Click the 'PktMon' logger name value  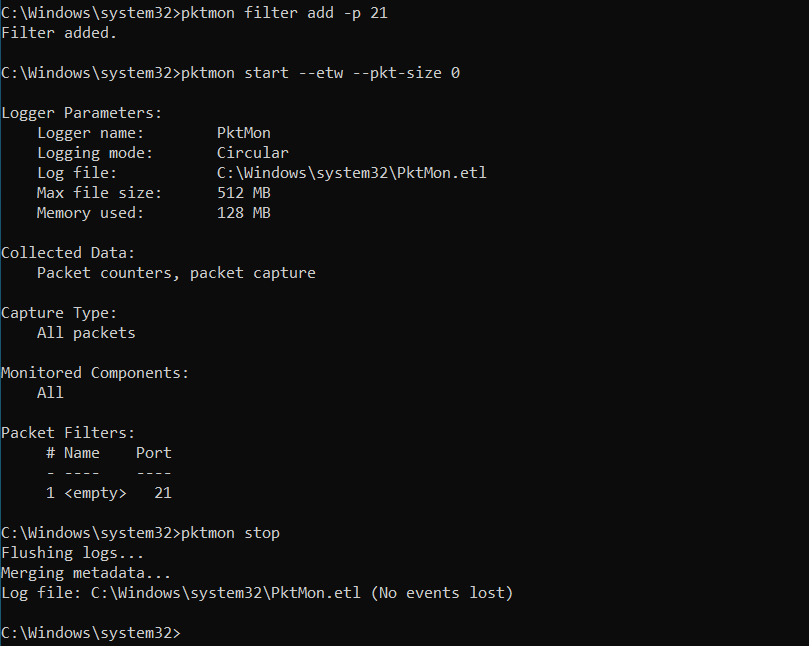[x=244, y=133]
